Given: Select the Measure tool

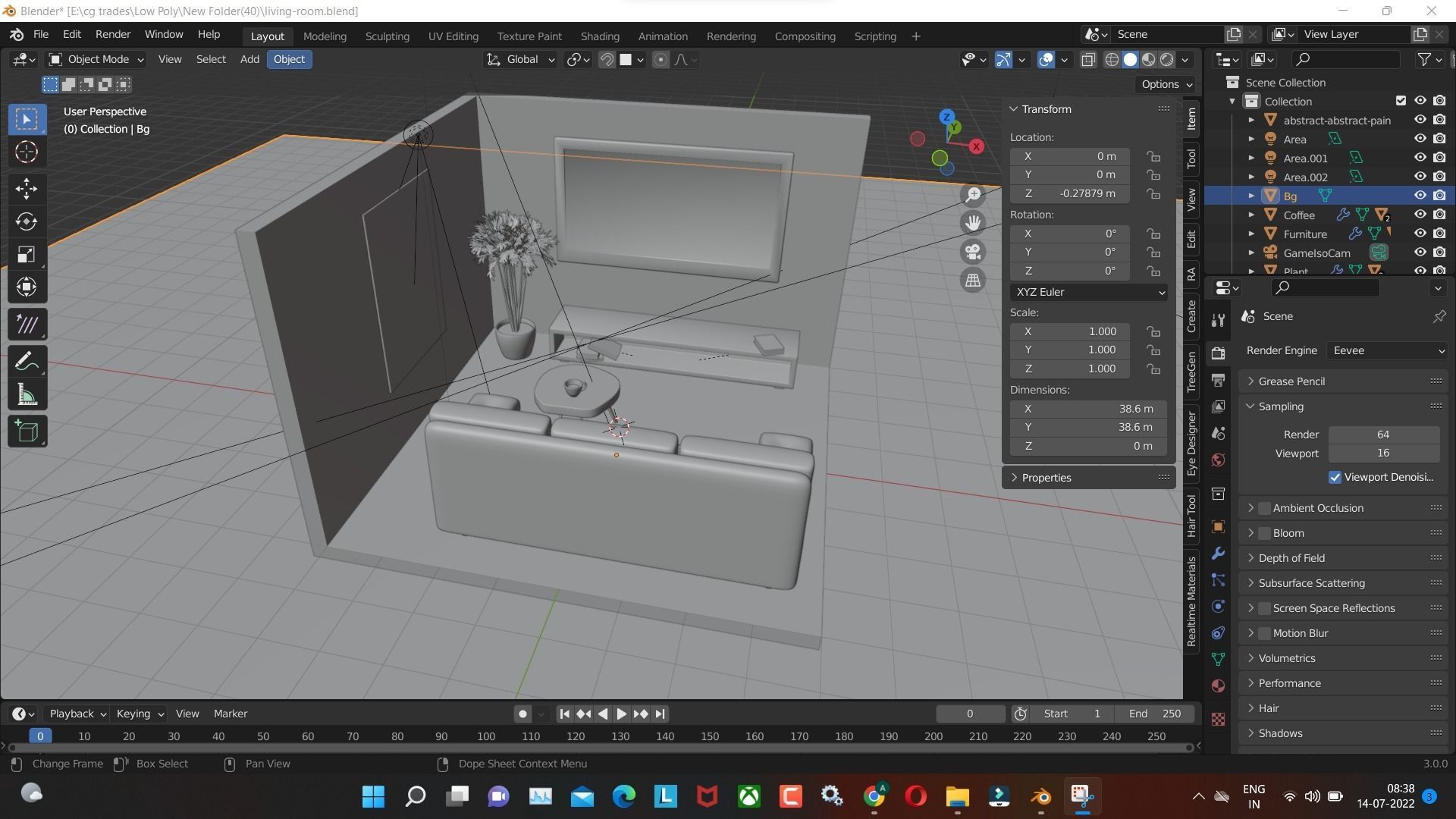Looking at the screenshot, I should coord(27,395).
